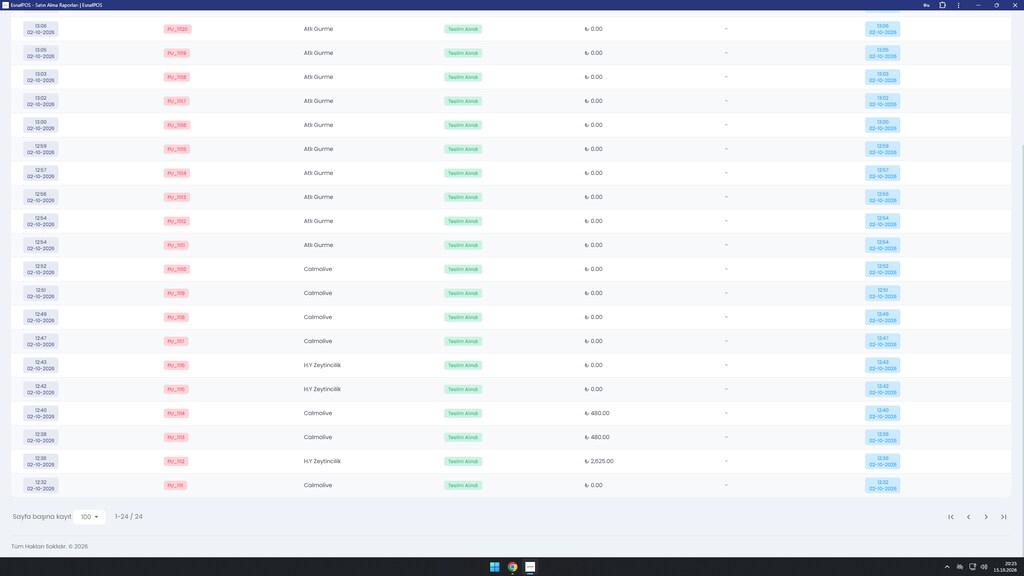Open the Windows Start menu

coord(494,567)
